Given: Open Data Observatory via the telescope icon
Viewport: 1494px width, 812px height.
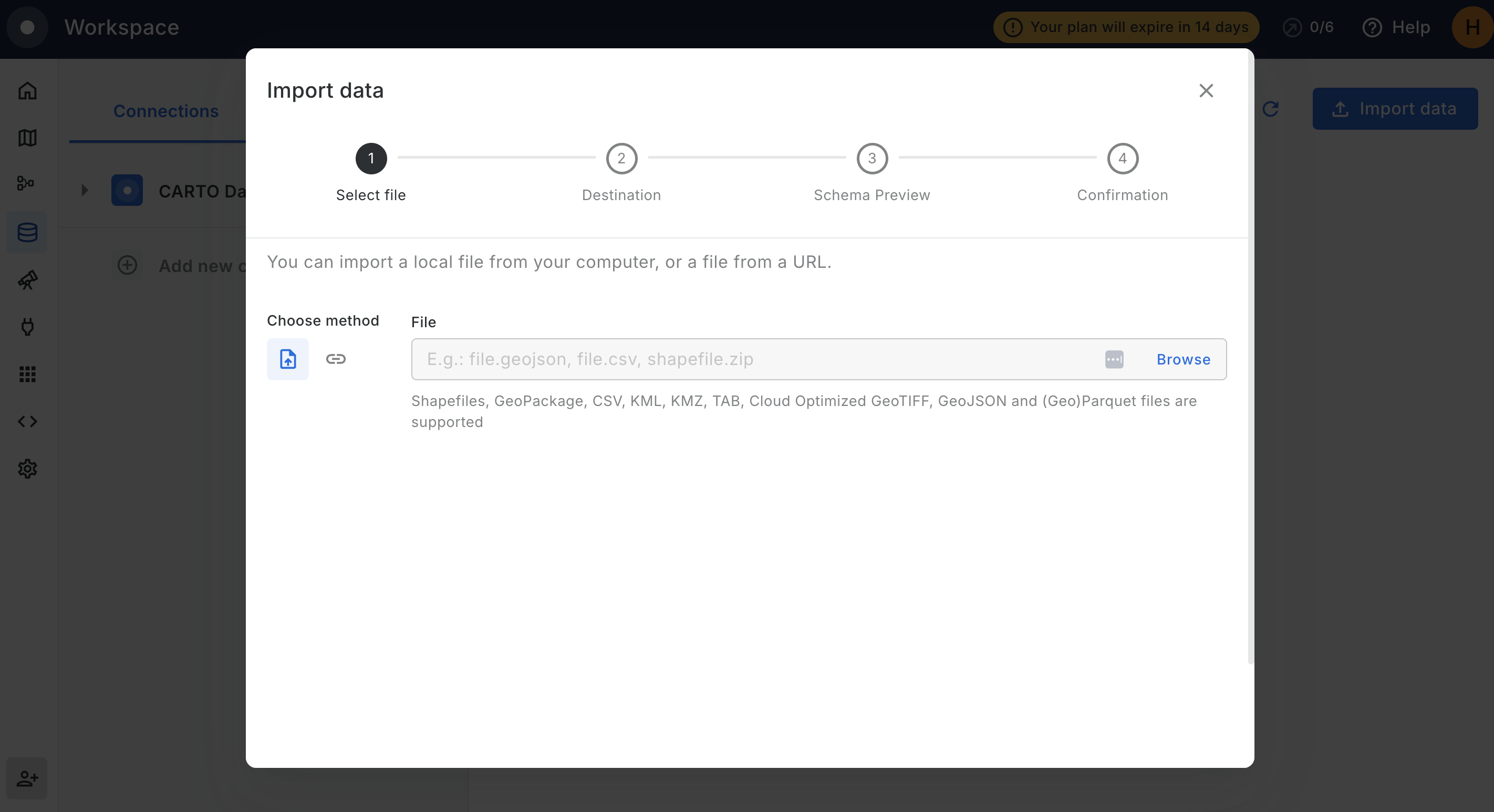Looking at the screenshot, I should pos(27,280).
